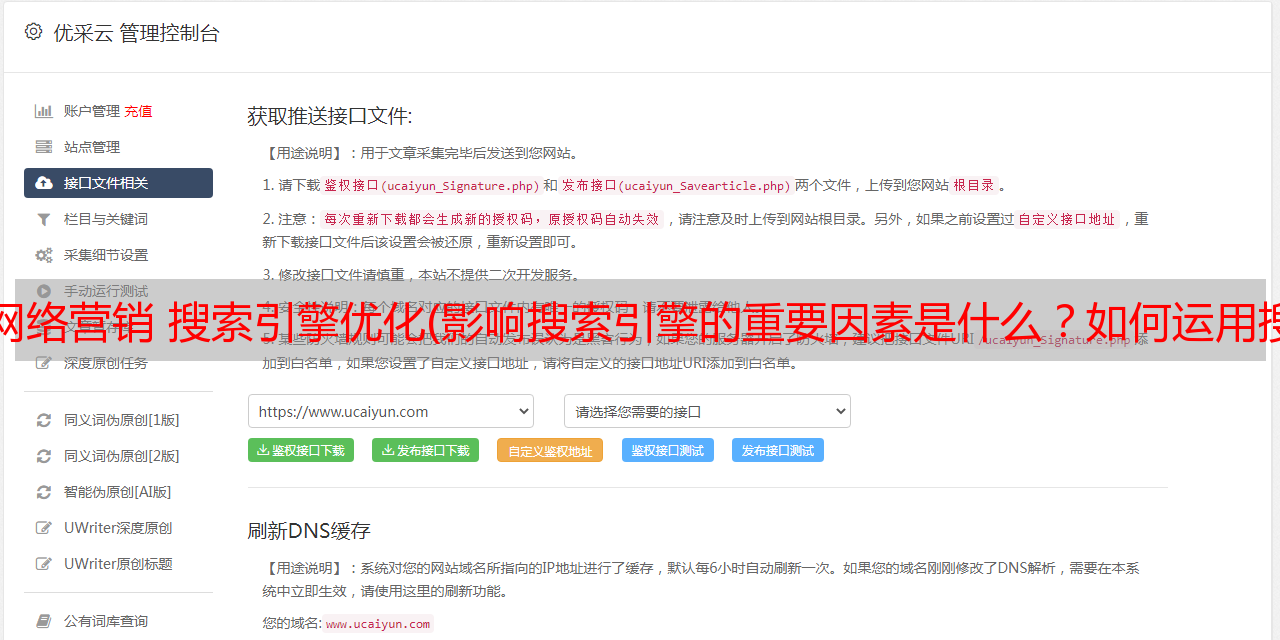This screenshot has height=640, width=1280.
Task: Click the 每次重新下载都会生成新的授权码 warning text
Action: coord(492,219)
